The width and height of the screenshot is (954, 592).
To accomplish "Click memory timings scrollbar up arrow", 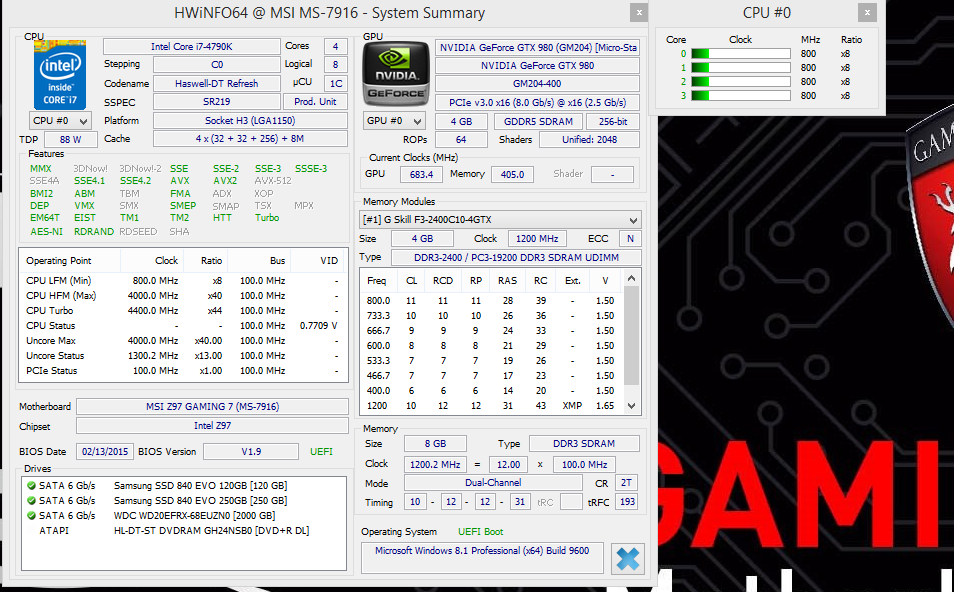I will point(632,279).
